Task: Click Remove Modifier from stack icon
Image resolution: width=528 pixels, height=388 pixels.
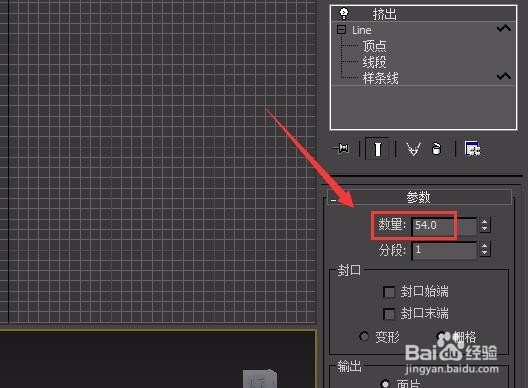Action: coord(436,149)
